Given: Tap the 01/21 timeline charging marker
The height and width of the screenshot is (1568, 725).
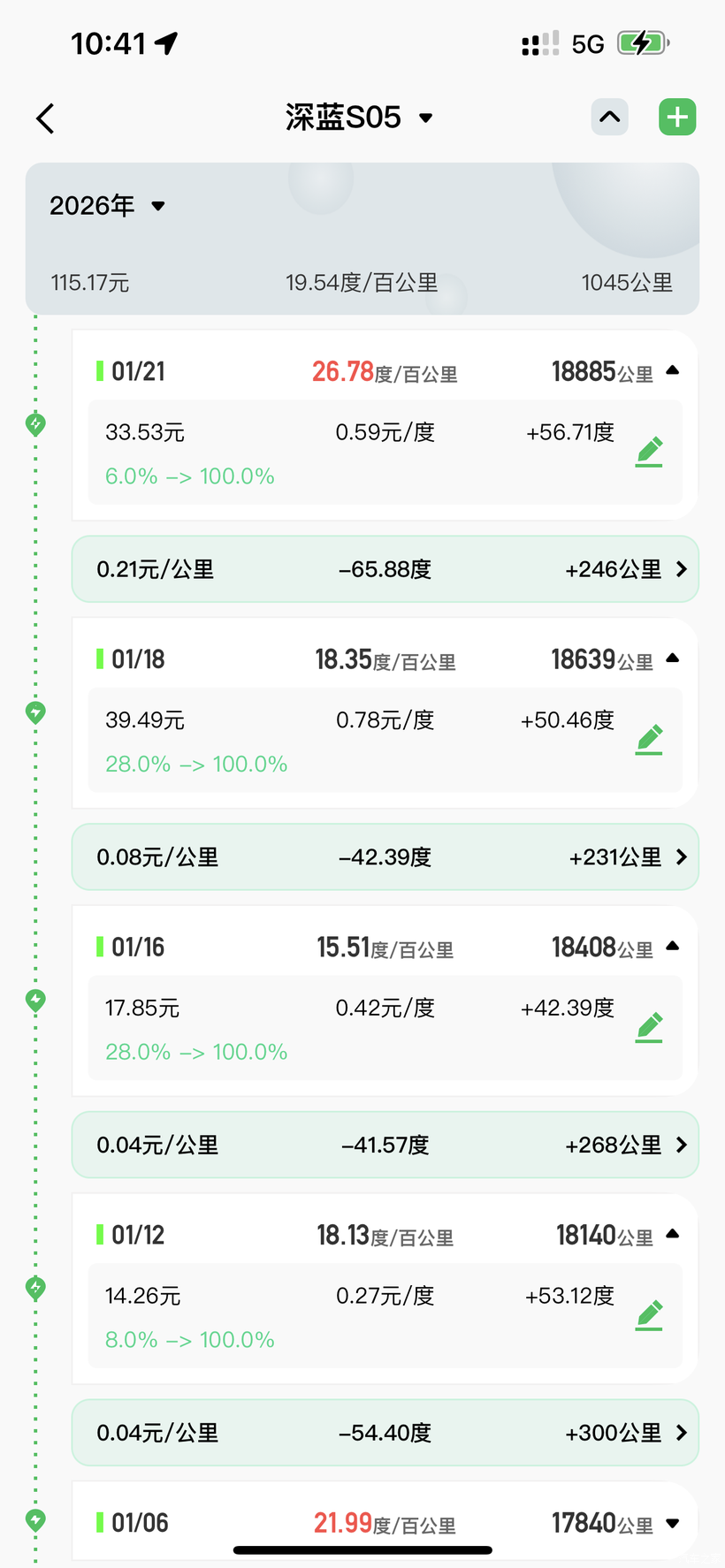Looking at the screenshot, I should (35, 424).
